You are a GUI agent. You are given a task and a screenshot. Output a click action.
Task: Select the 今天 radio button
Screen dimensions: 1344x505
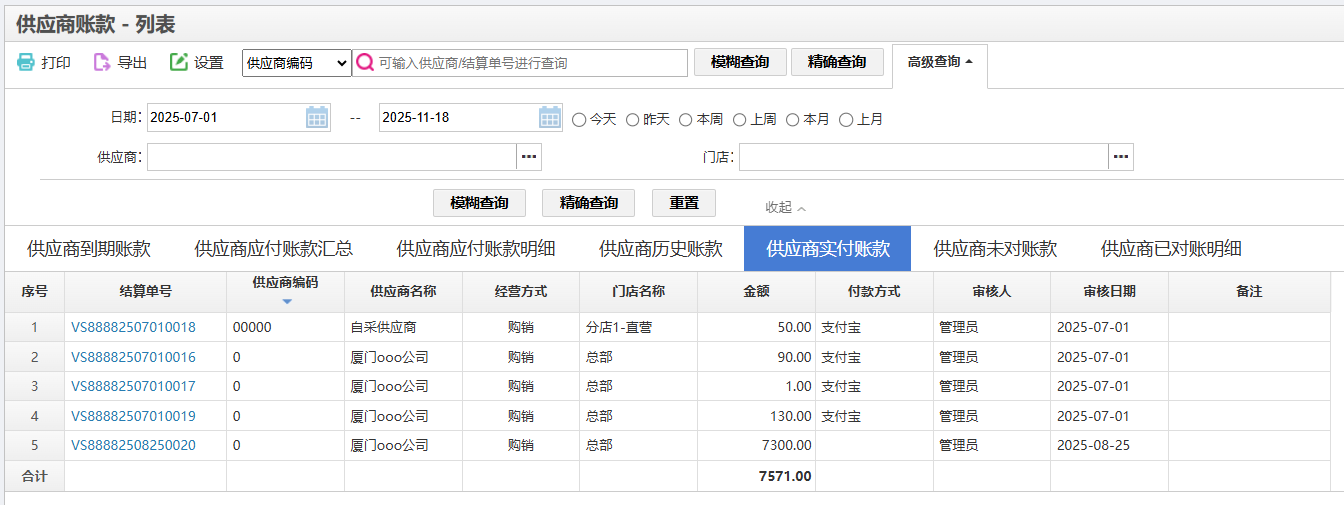[579, 119]
